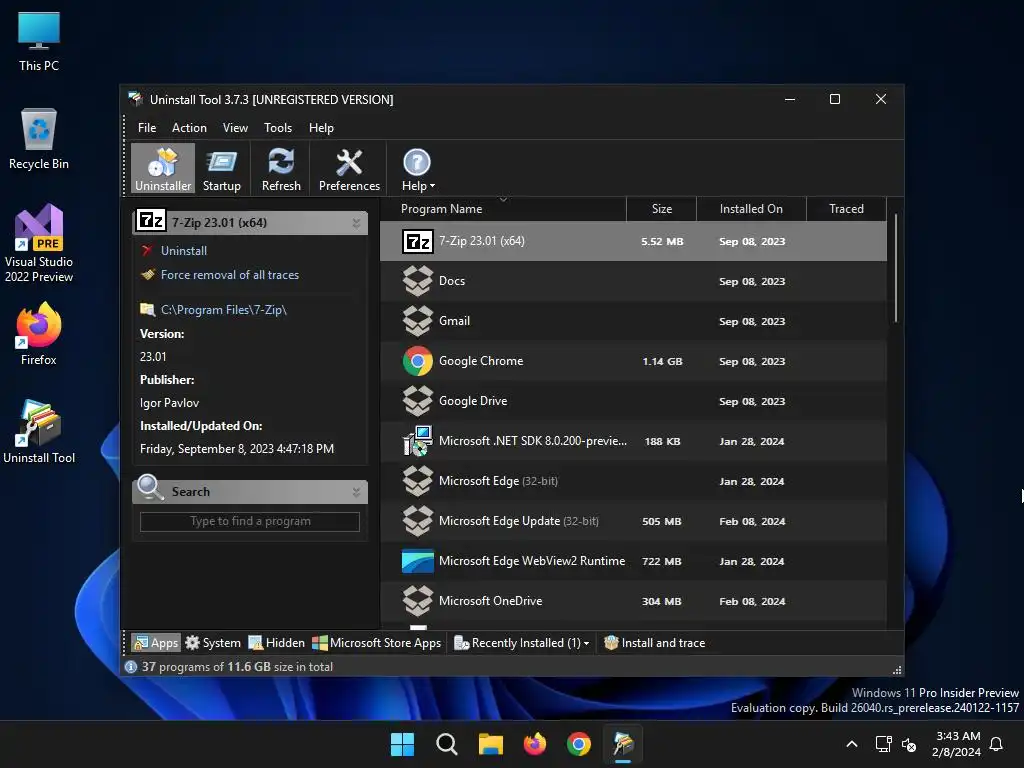This screenshot has height=768, width=1024.
Task: Select the Uninstall Tool desktop shortcut
Action: click(x=39, y=432)
